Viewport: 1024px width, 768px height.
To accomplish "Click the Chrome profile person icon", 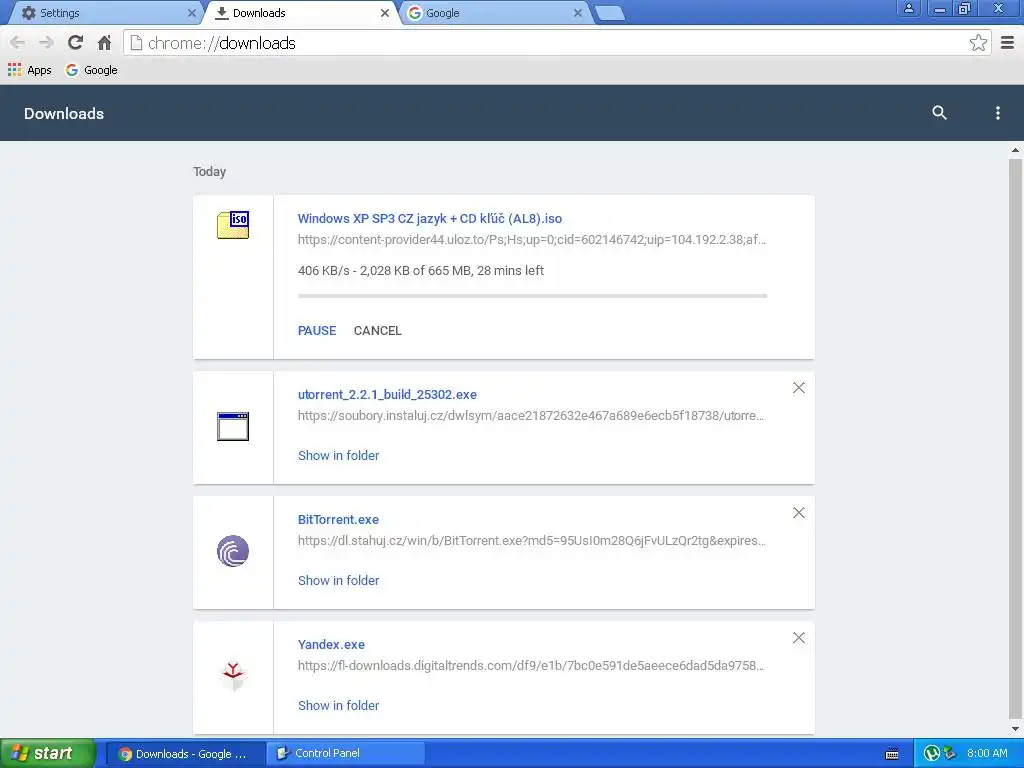I will tap(908, 8).
